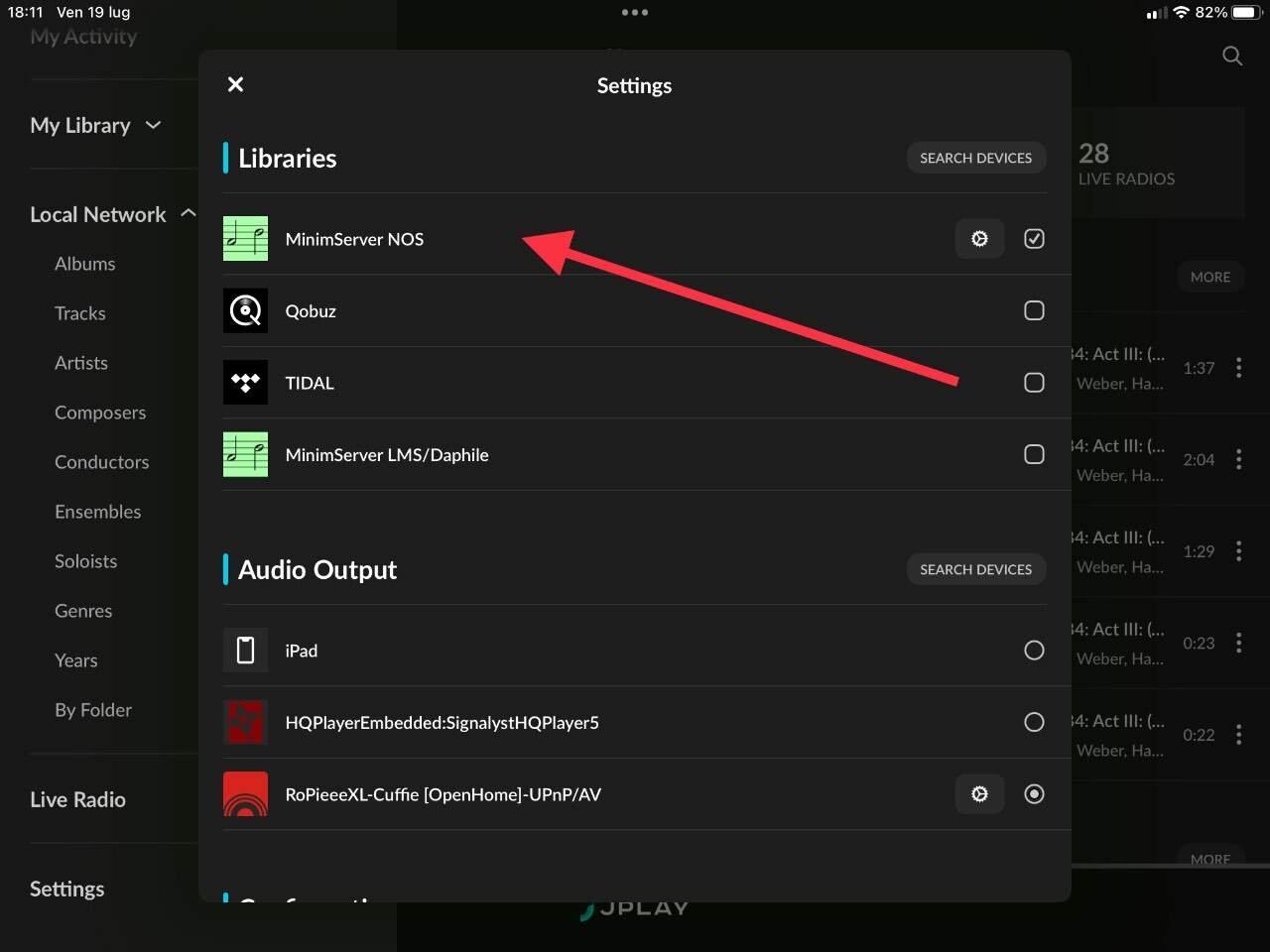Click the TIDAL logo icon
This screenshot has width=1270, height=952.
click(245, 383)
